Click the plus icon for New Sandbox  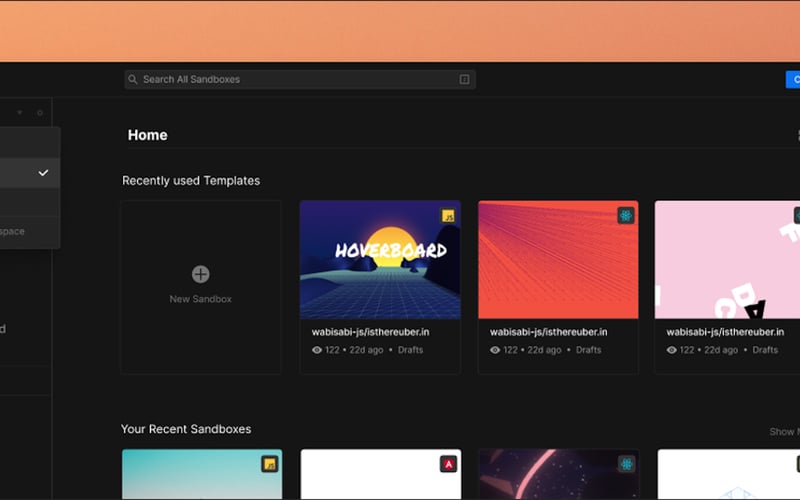coord(201,274)
